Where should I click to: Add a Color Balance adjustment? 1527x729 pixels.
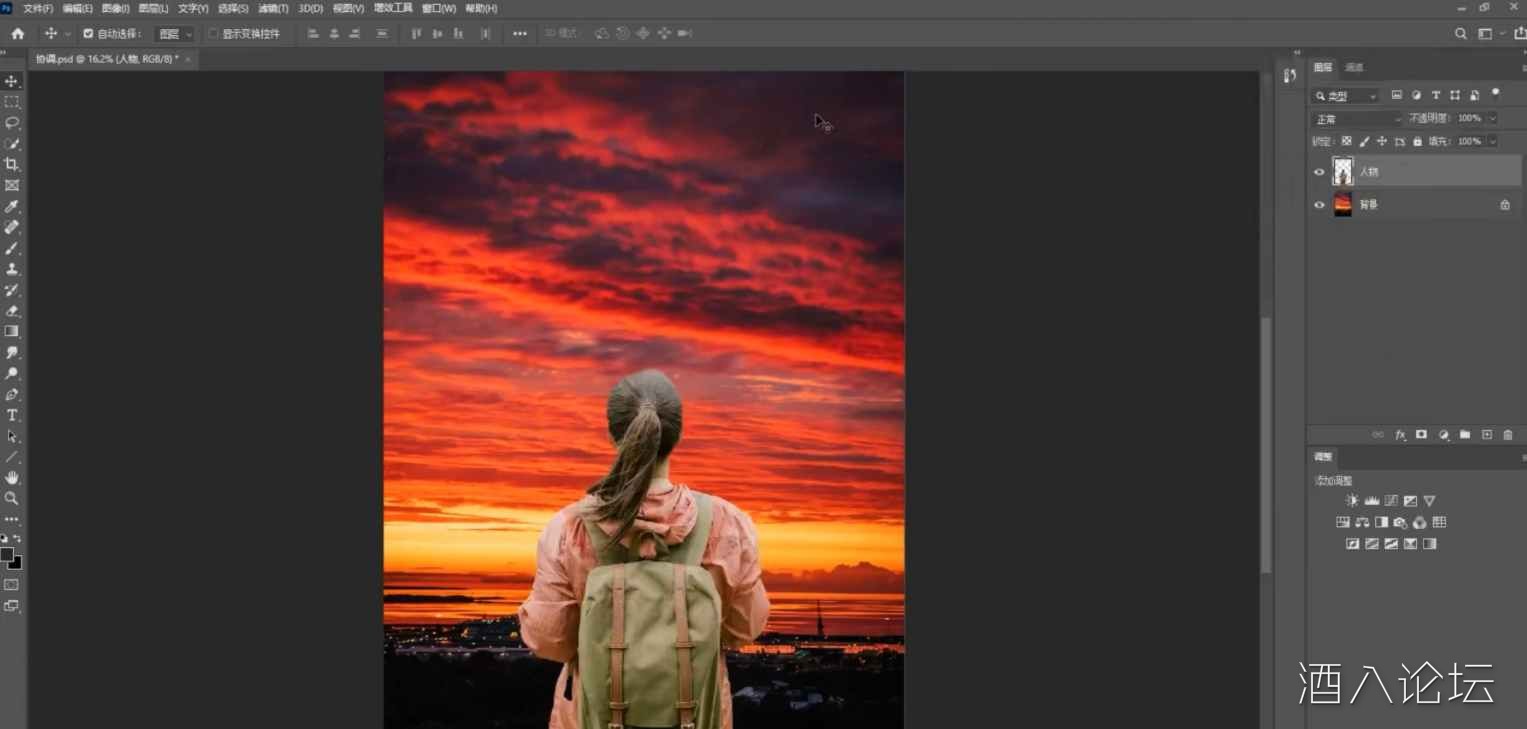(x=1362, y=522)
